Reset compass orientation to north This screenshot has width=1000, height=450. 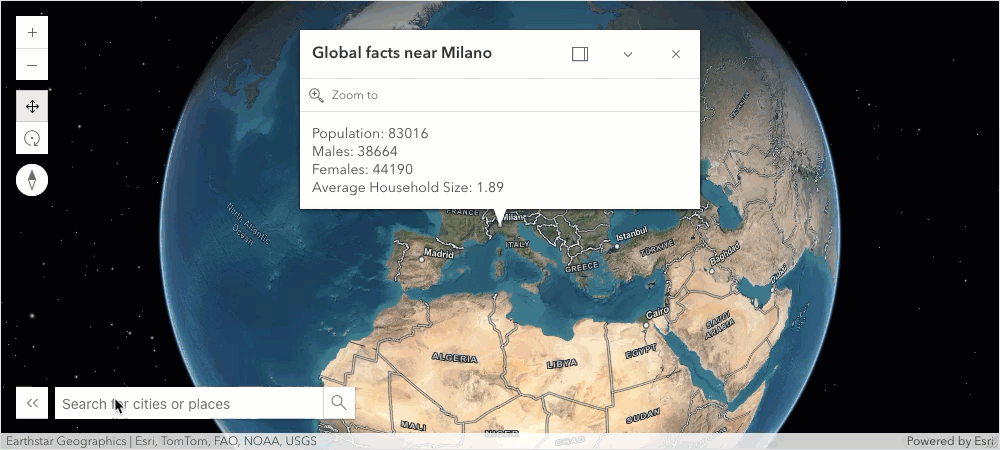[32, 180]
